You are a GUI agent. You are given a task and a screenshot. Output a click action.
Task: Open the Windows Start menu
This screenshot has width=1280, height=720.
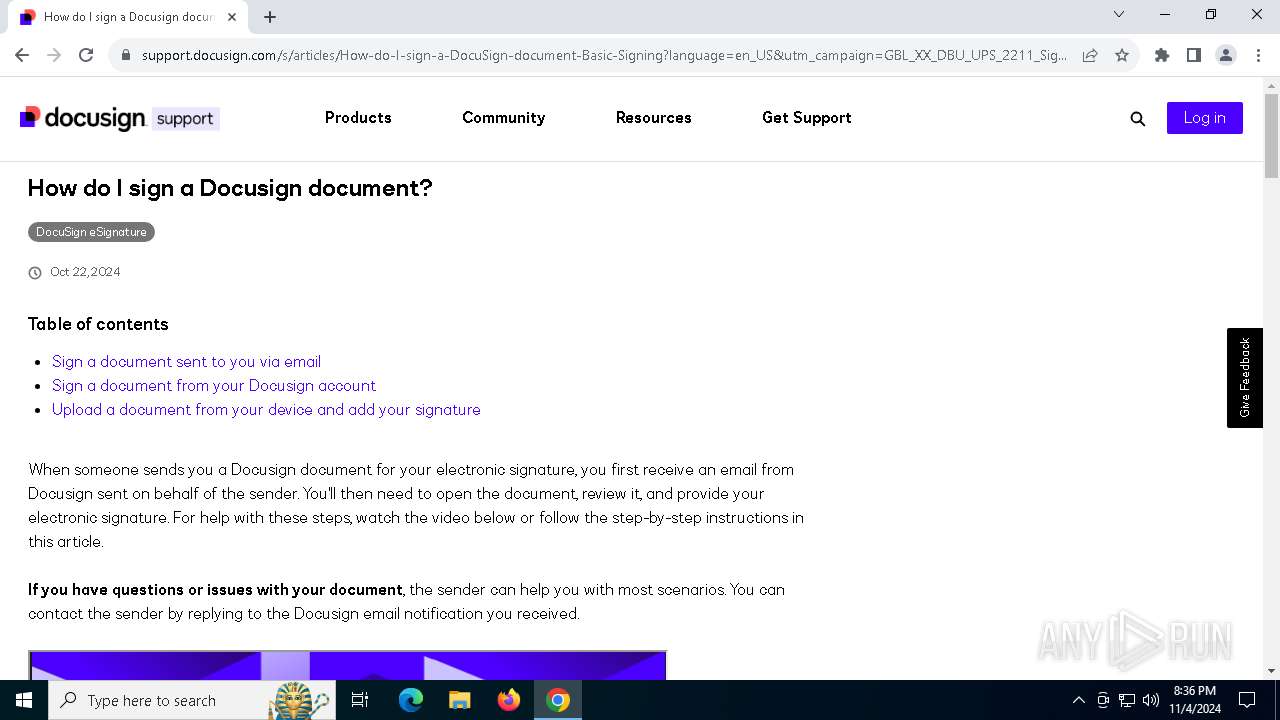coord(24,700)
